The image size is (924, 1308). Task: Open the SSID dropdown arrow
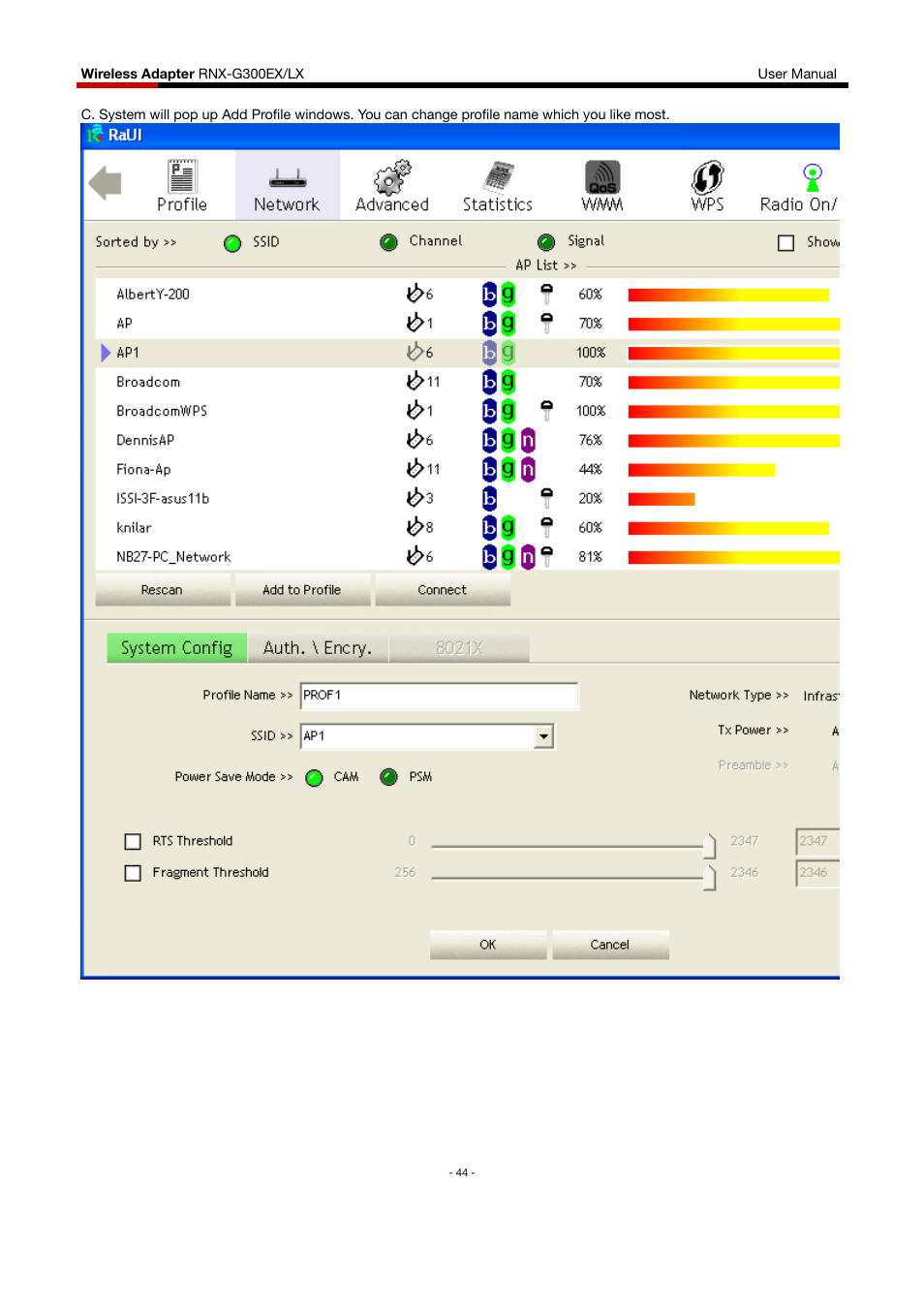point(544,736)
